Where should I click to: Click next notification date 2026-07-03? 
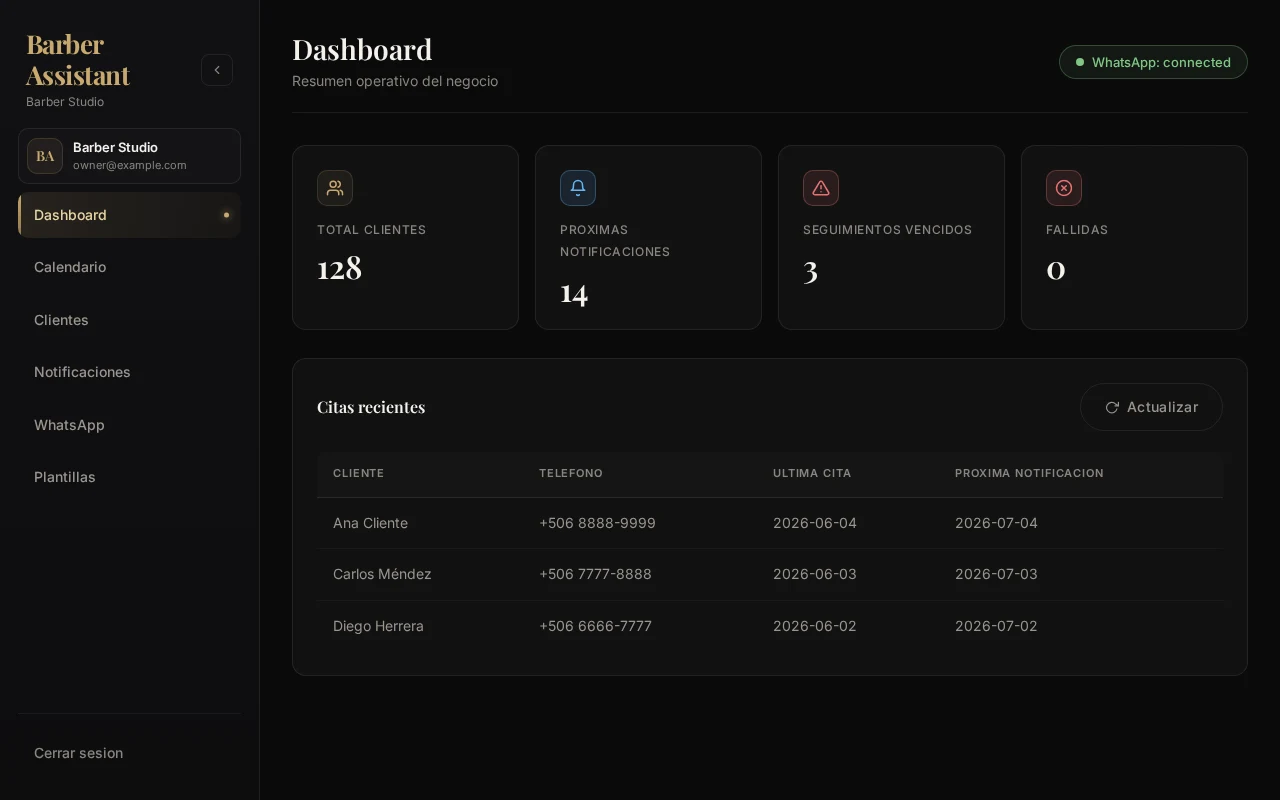click(996, 574)
